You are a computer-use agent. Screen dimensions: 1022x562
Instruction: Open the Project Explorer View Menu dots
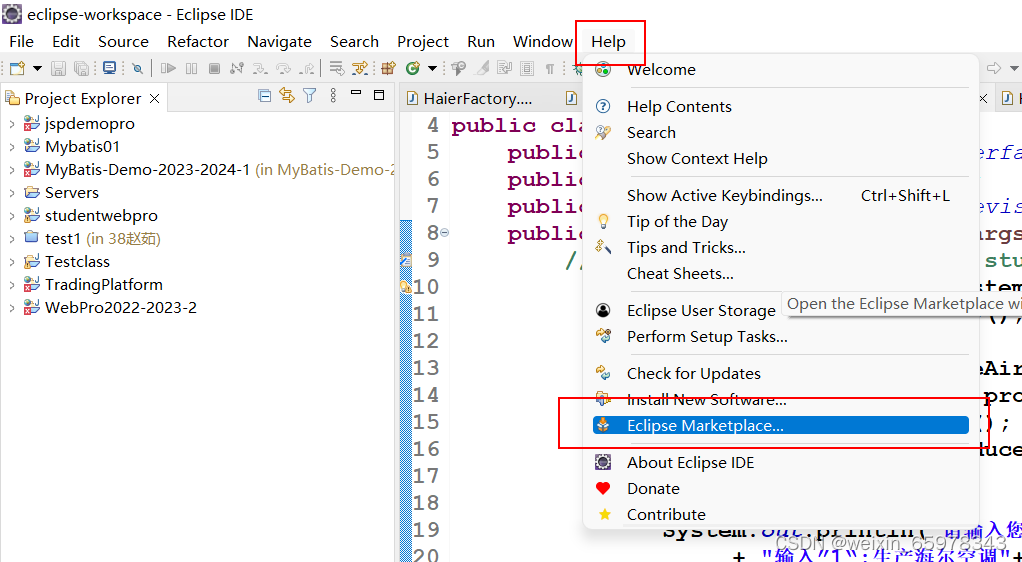point(333,96)
